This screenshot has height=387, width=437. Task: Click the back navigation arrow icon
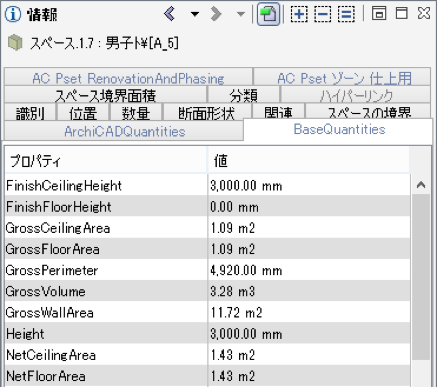[170, 14]
